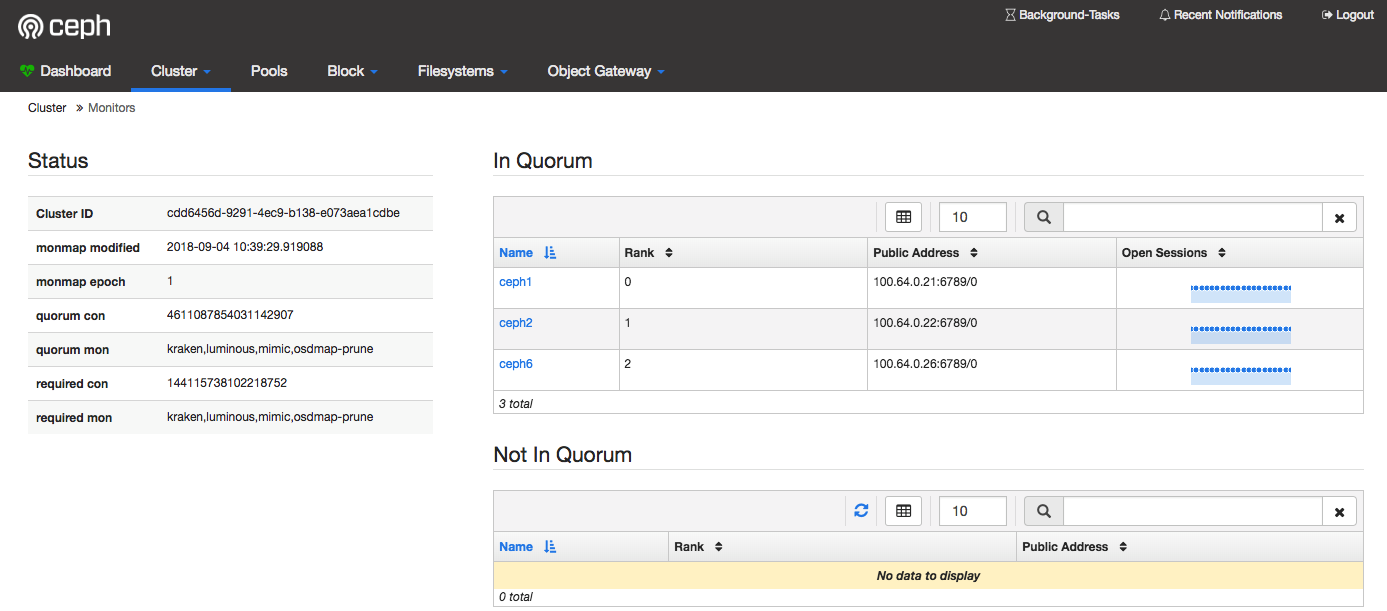Viewport: 1387px width, 611px height.
Task: Click the ceph2 Open Sessions sparkline
Action: 1240,333
